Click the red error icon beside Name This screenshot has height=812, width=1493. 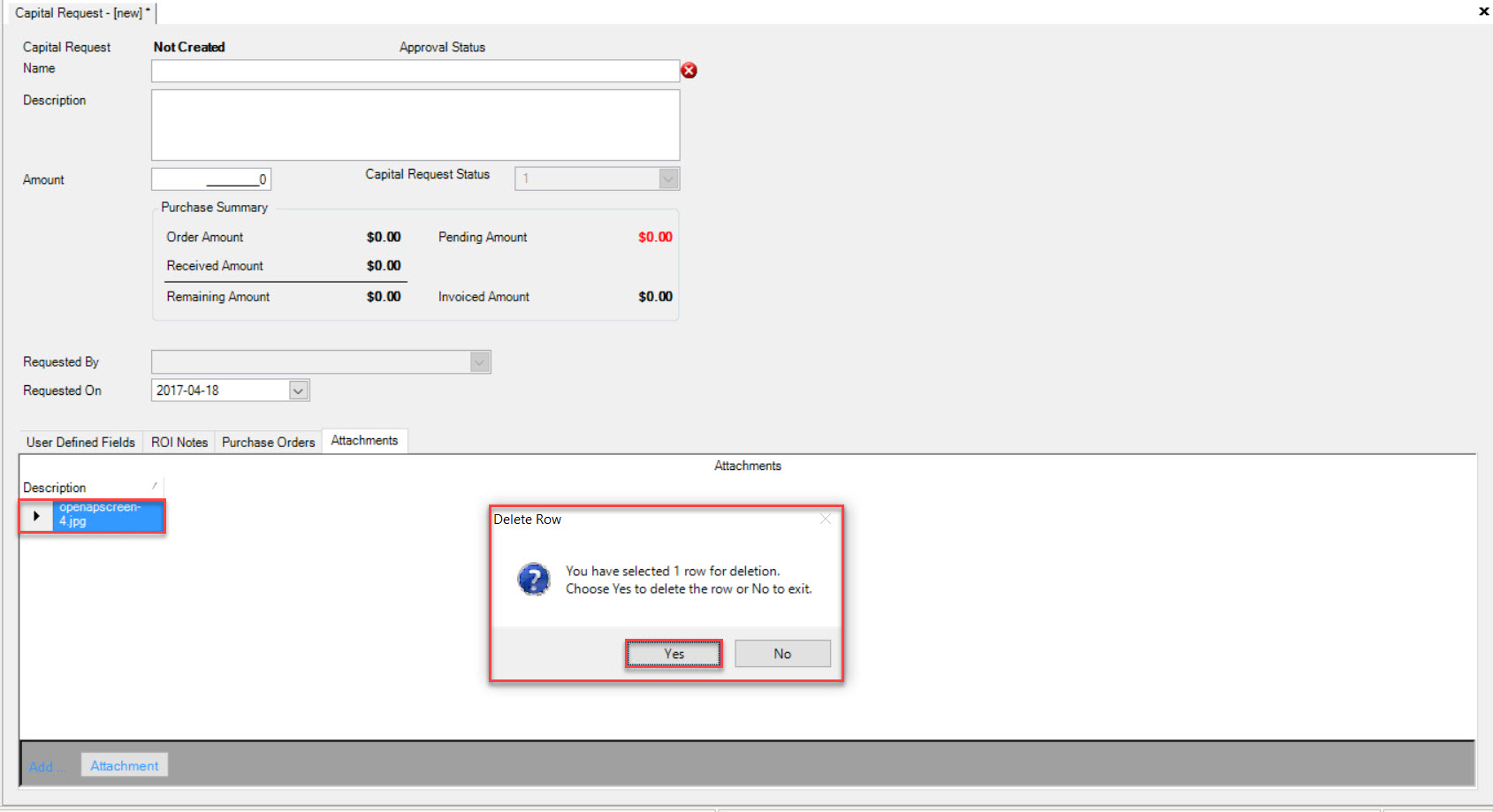(x=689, y=71)
